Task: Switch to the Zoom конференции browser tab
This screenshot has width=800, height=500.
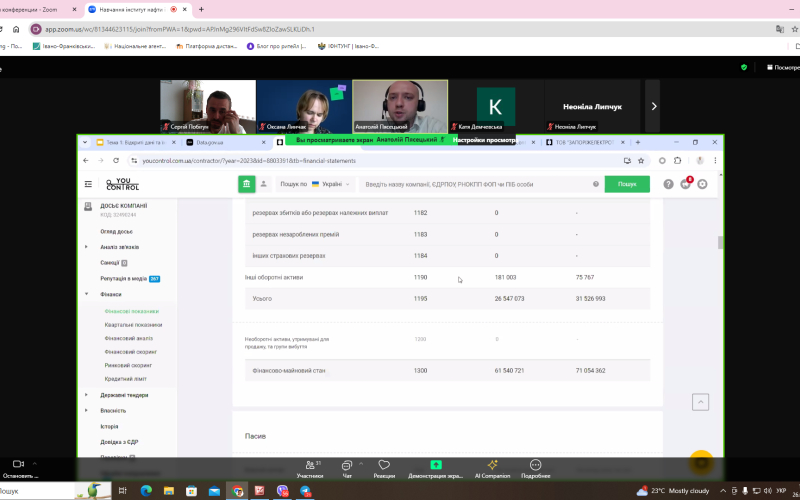Action: [x=40, y=9]
